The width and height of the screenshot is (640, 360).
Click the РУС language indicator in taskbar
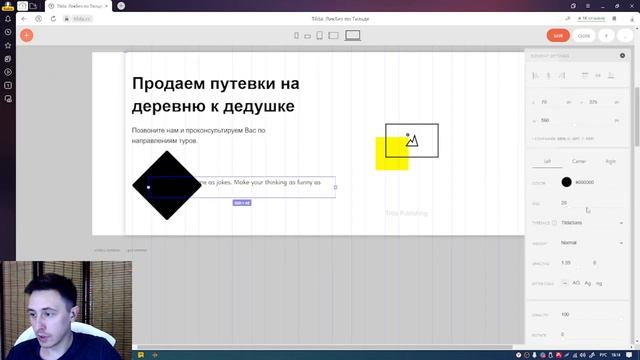point(603,355)
